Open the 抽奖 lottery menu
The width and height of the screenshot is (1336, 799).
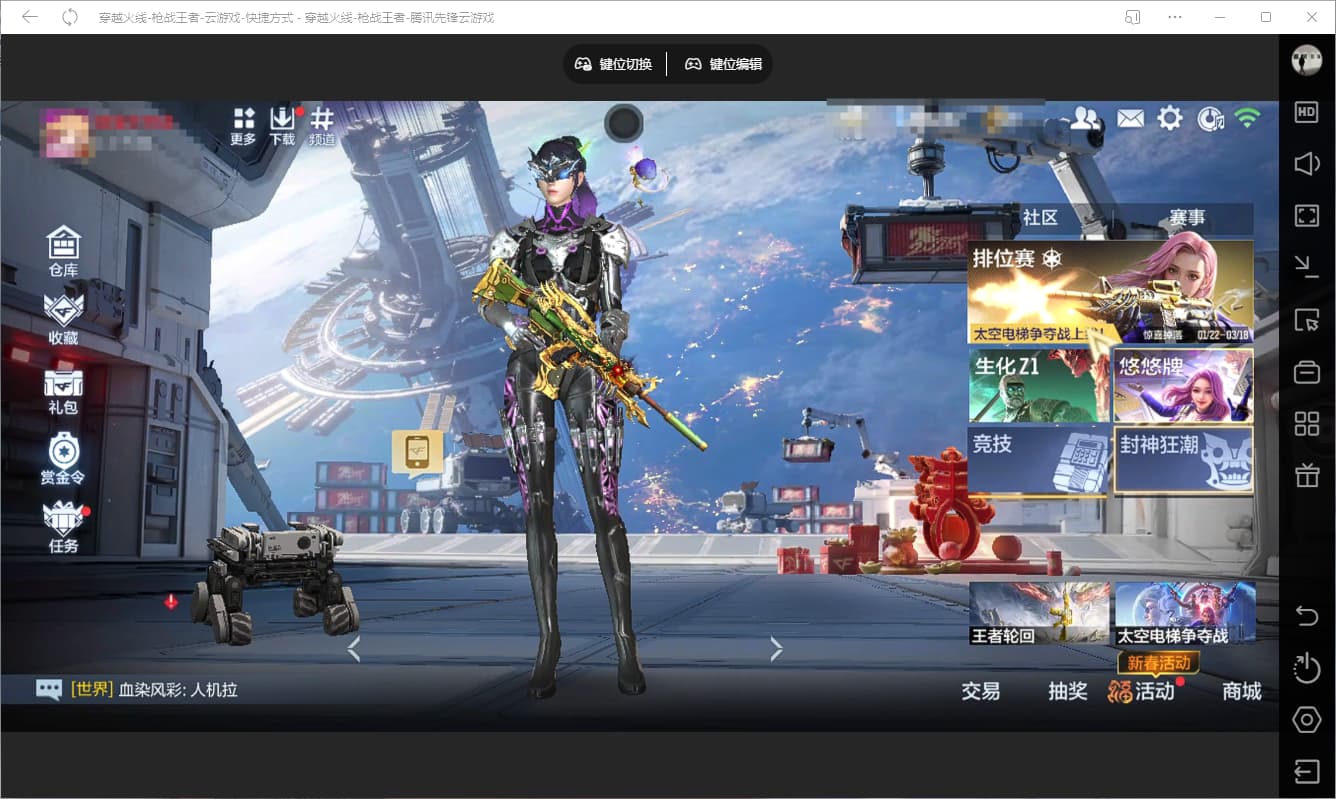(1068, 691)
